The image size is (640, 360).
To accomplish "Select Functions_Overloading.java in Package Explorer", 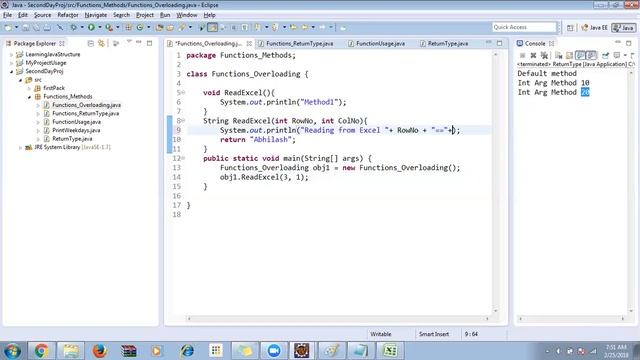I will (86, 105).
